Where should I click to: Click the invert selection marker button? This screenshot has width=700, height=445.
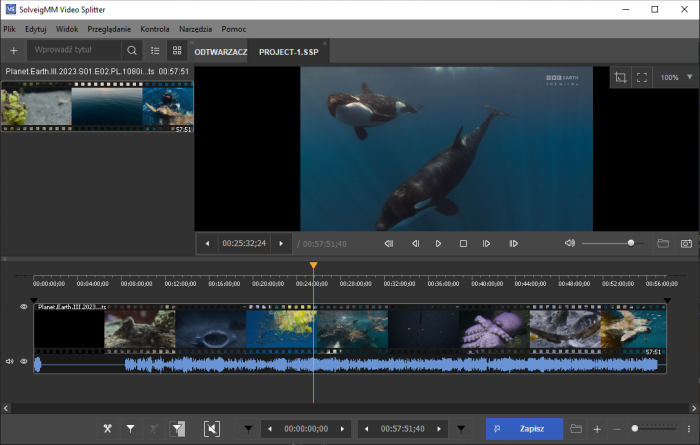pos(177,429)
